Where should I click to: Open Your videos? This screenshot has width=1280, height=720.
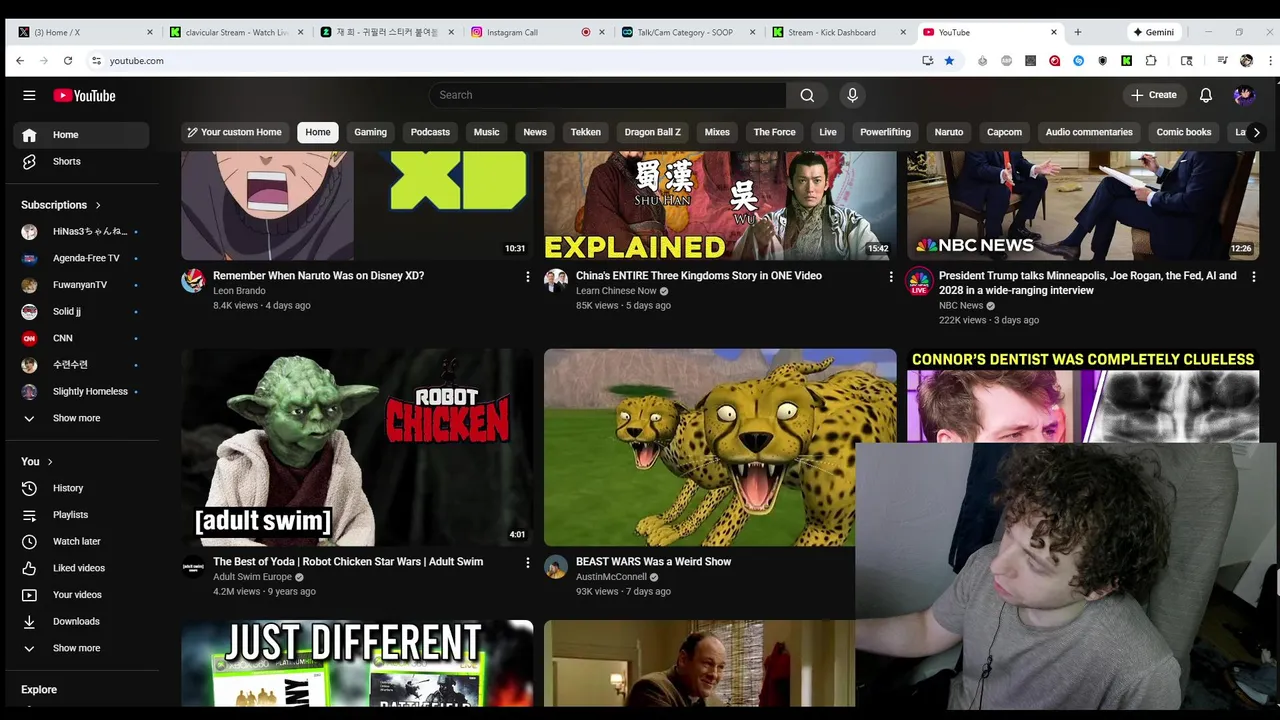click(x=81, y=595)
